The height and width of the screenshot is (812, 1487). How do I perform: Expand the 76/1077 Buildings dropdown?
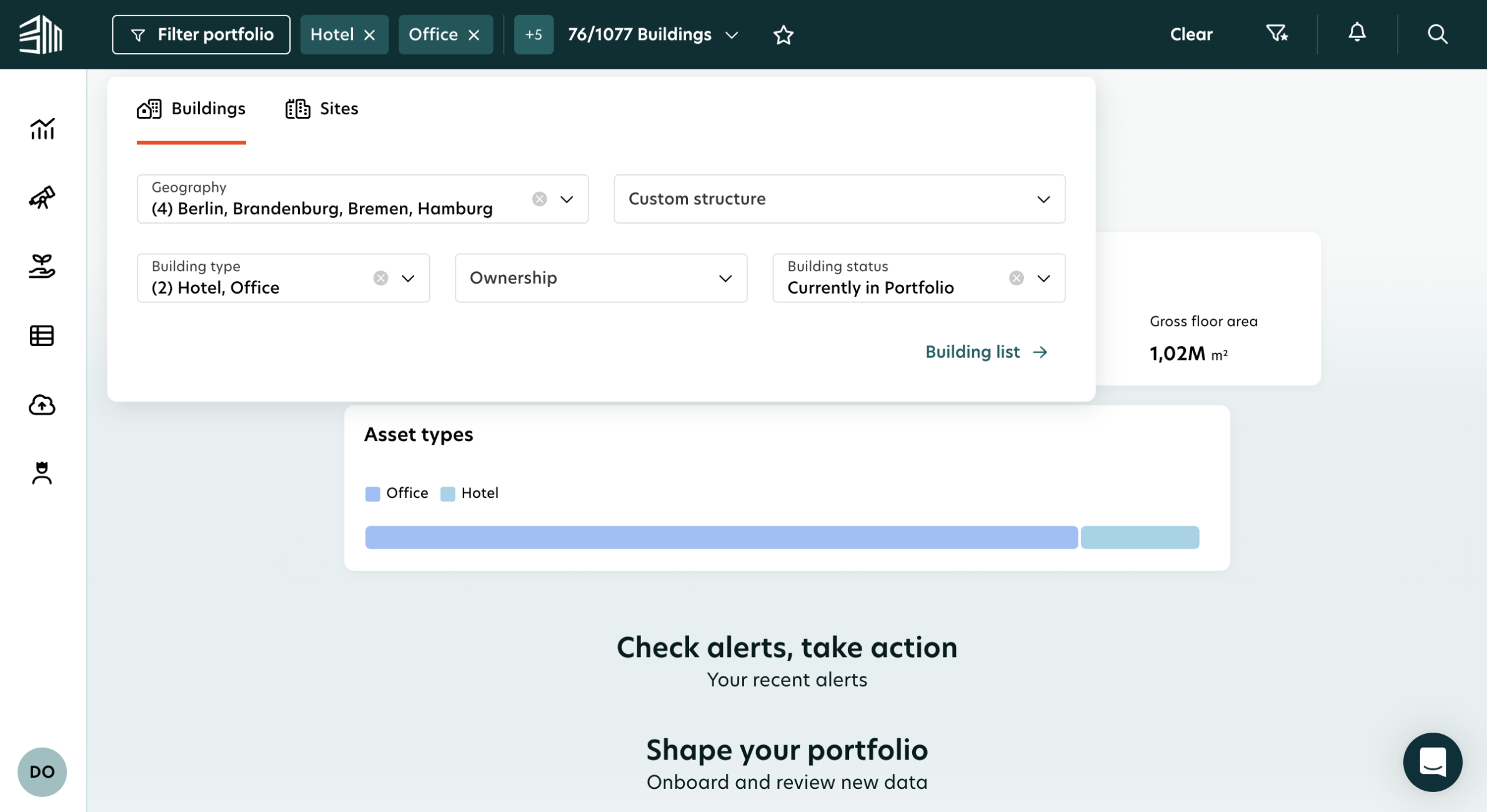pos(653,34)
